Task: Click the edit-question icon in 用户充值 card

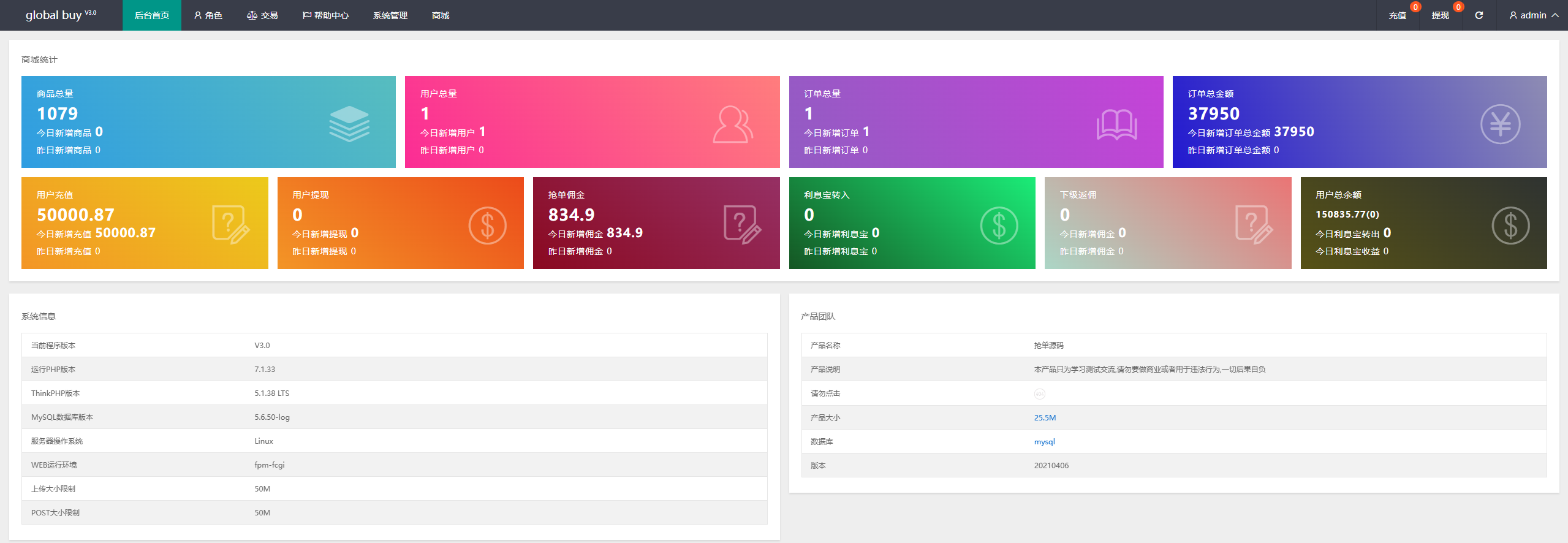Action: click(230, 225)
